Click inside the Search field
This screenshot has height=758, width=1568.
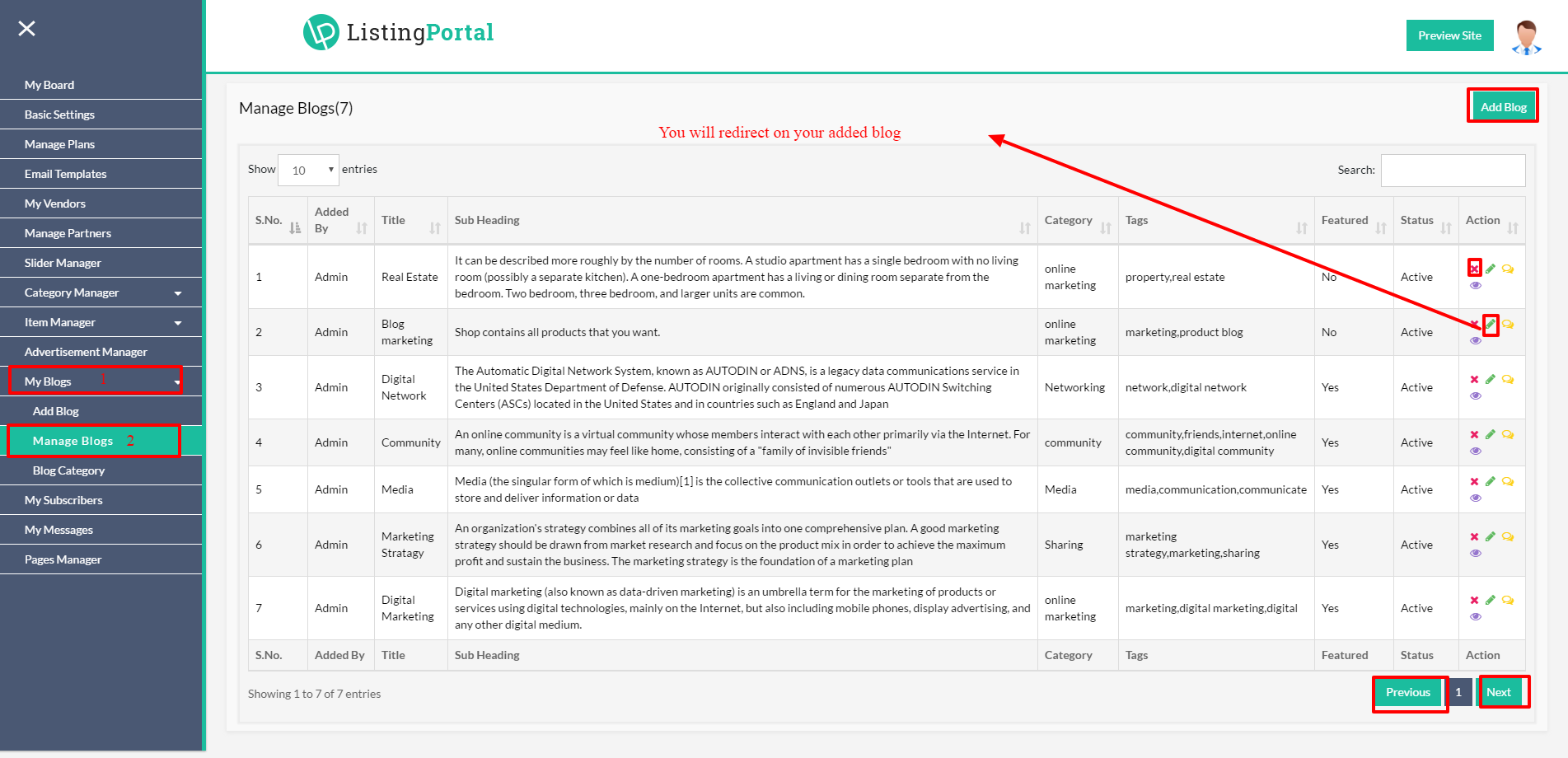pos(1453,170)
